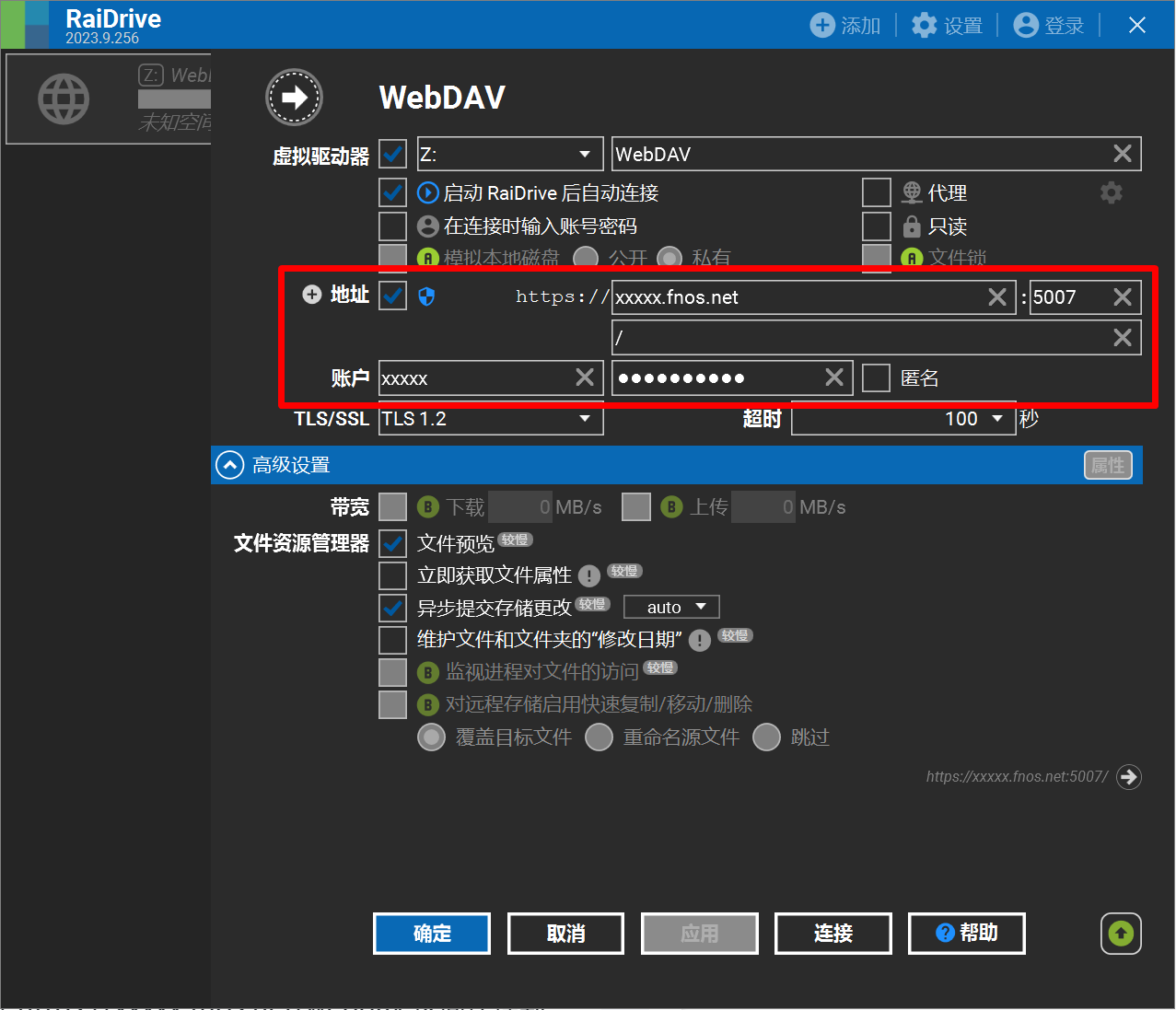The width and height of the screenshot is (1176, 1010).
Task: Check the 匿名 checkbox
Action: [x=877, y=377]
